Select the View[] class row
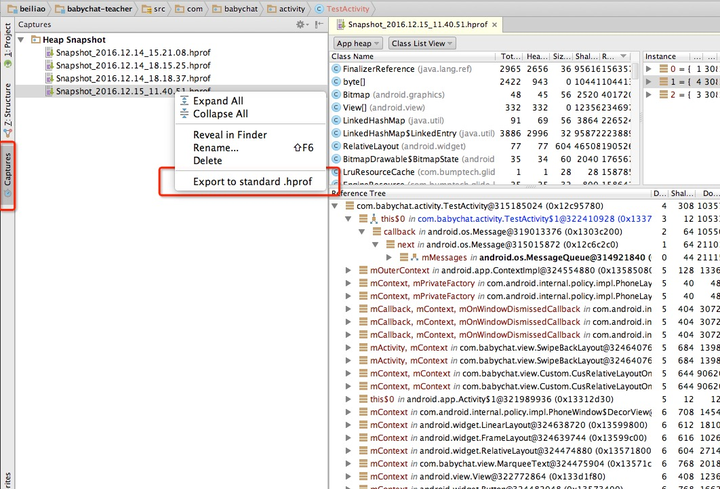Image resolution: width=720 pixels, height=489 pixels. pyautogui.click(x=480, y=107)
